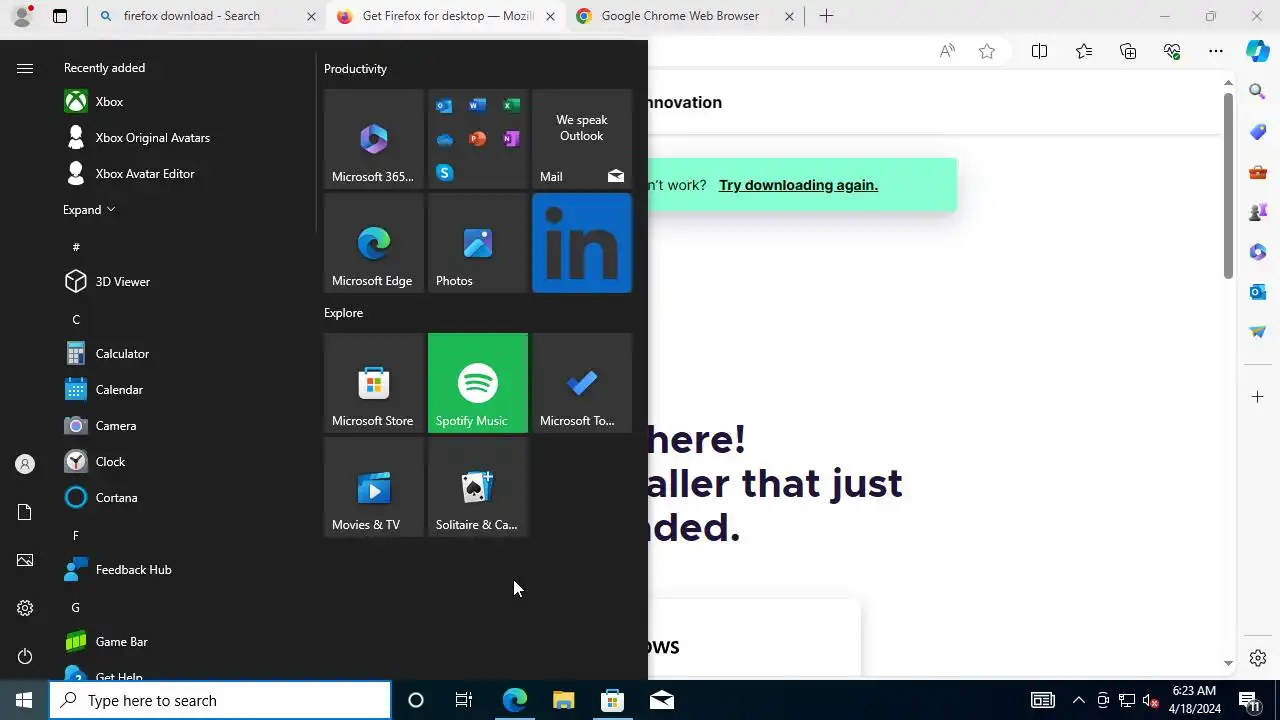The height and width of the screenshot is (720, 1280).
Task: Launch Spotify Music tile
Action: [x=478, y=383]
